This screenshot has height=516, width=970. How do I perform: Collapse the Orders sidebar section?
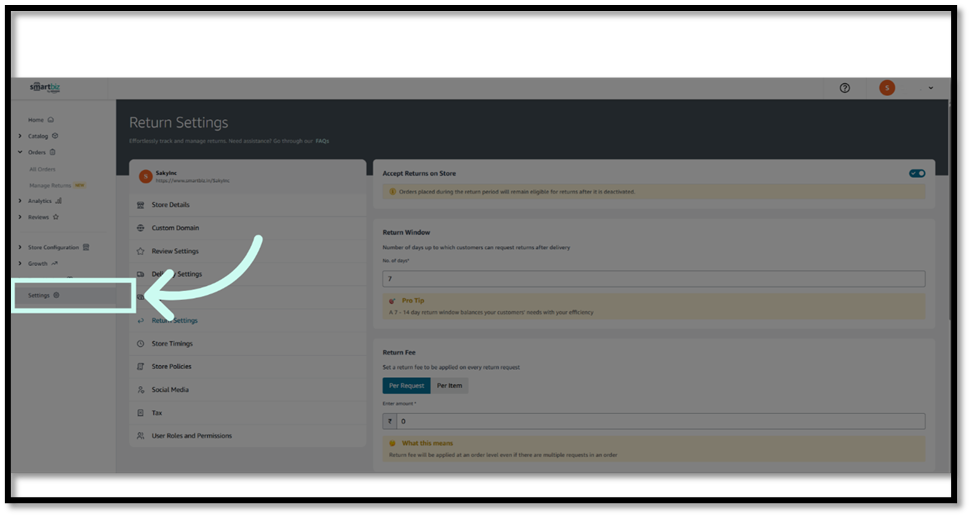coord(20,152)
